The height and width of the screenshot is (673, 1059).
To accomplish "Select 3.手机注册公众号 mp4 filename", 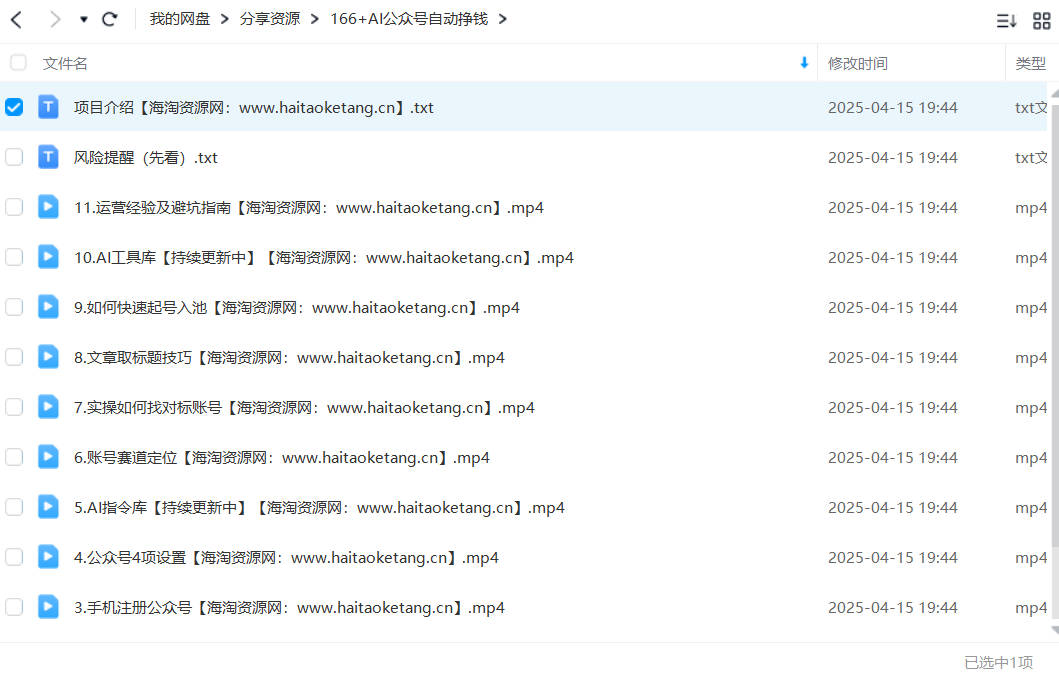I will point(289,607).
